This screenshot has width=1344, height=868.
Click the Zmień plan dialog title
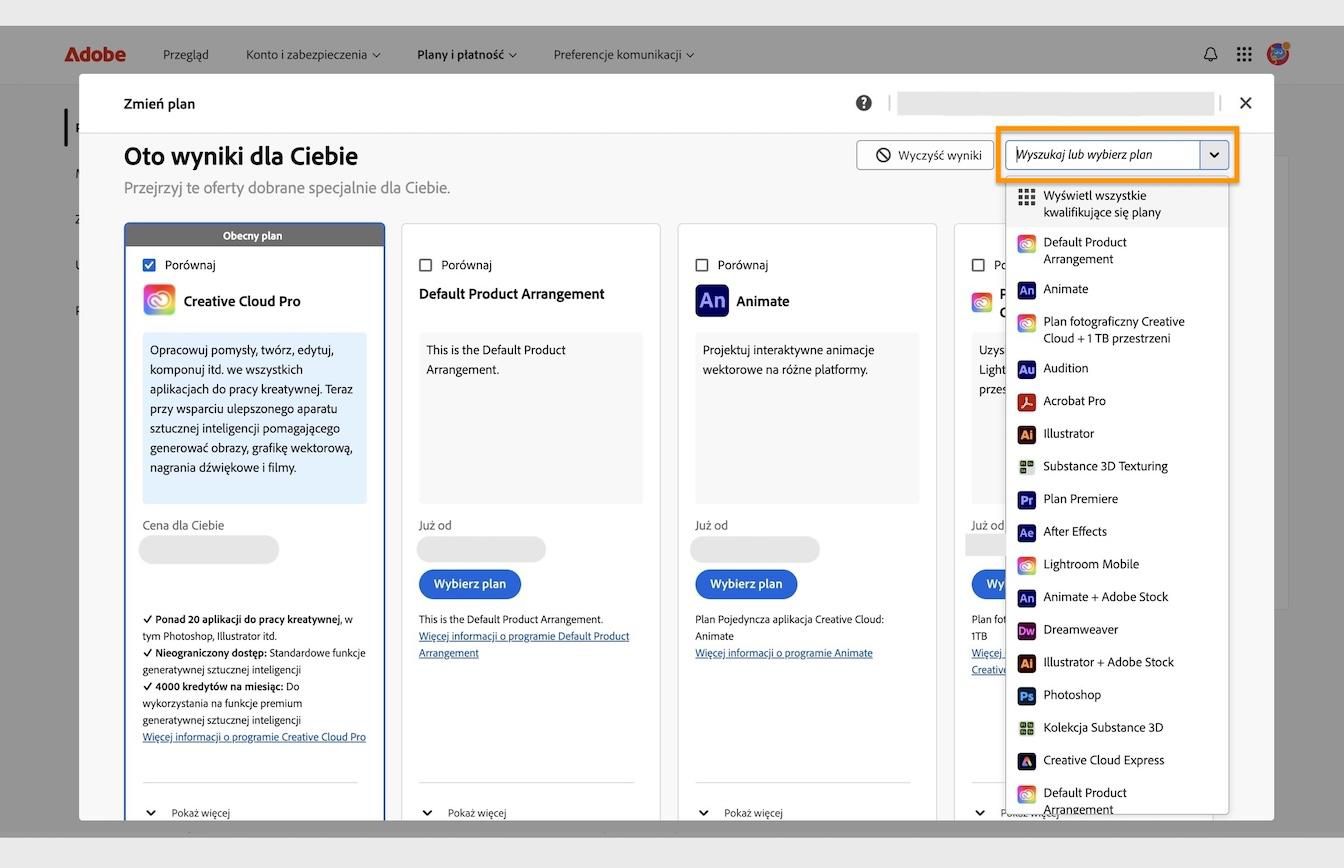tap(159, 103)
